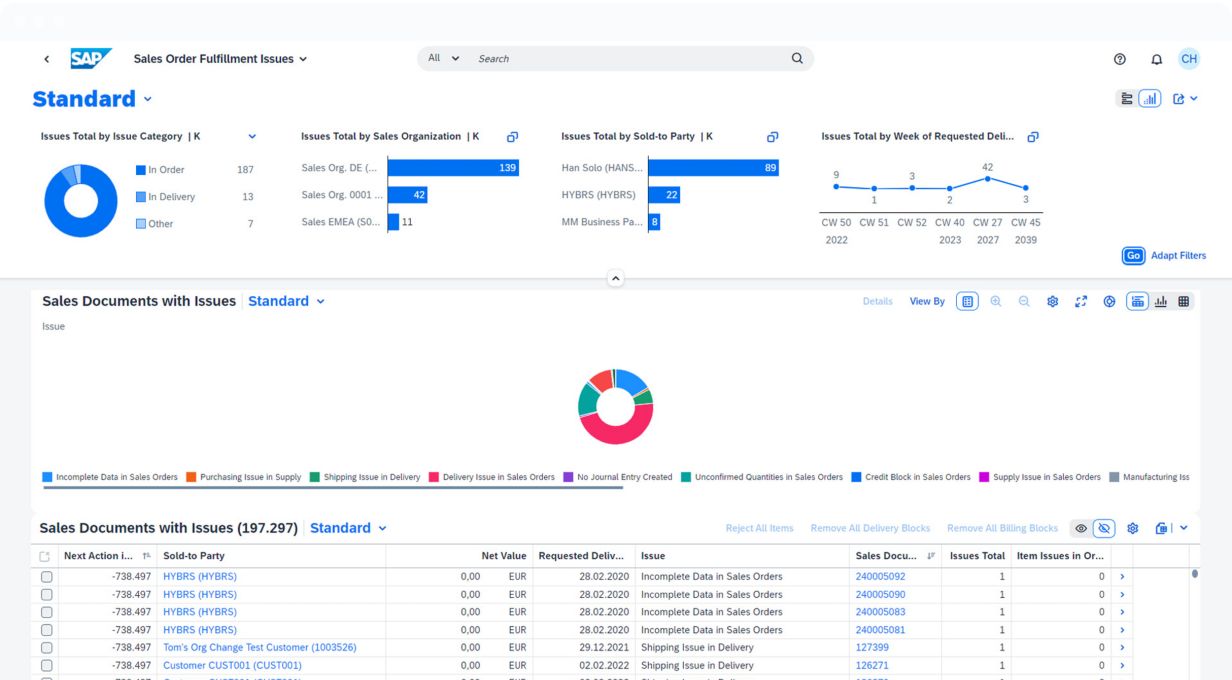This screenshot has height=680, width=1232.
Task: Switch to the visual filter bar view
Action: [1150, 98]
